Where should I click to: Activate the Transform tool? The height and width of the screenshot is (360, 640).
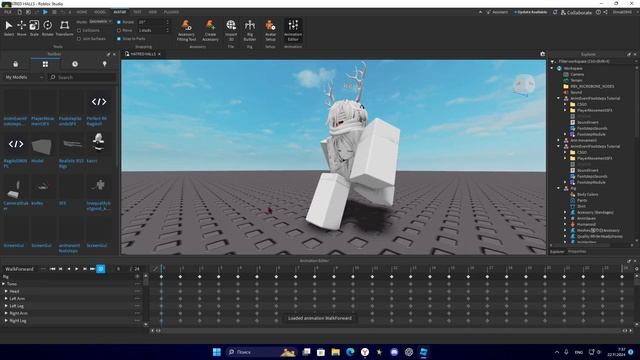tap(64, 28)
